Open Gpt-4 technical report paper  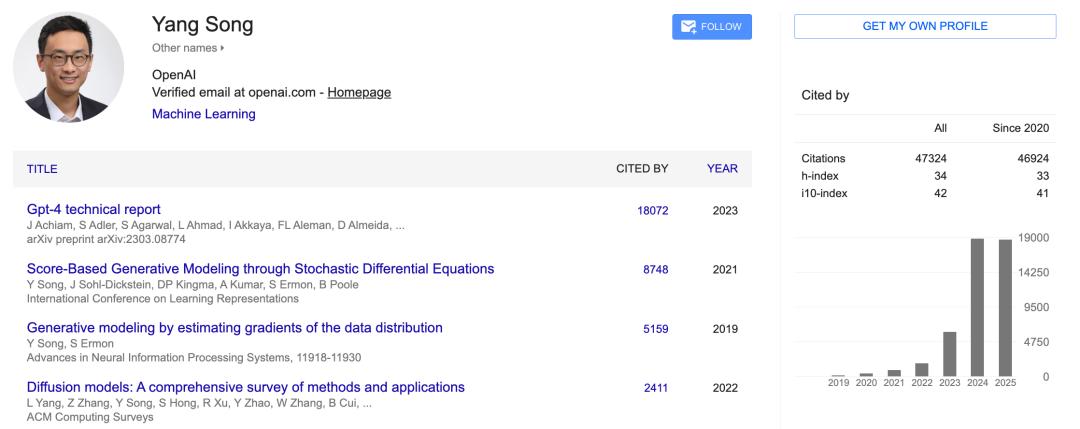(93, 209)
